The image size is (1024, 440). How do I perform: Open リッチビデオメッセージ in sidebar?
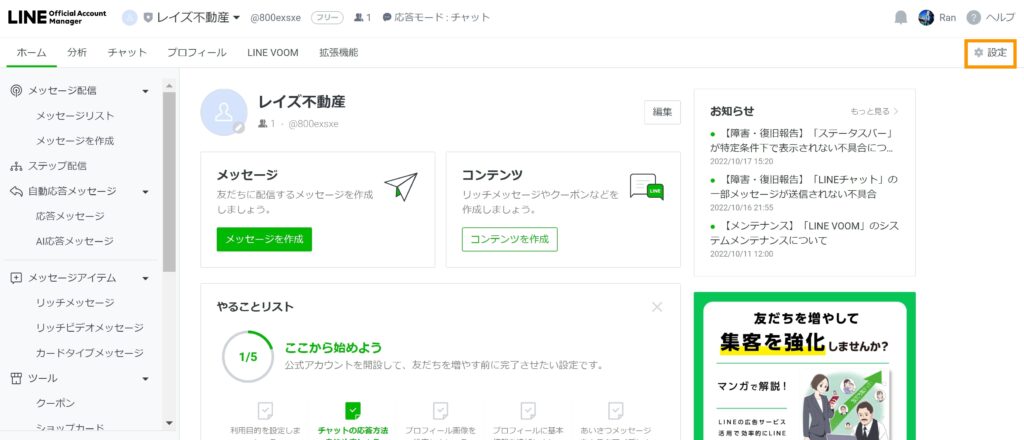click(89, 328)
